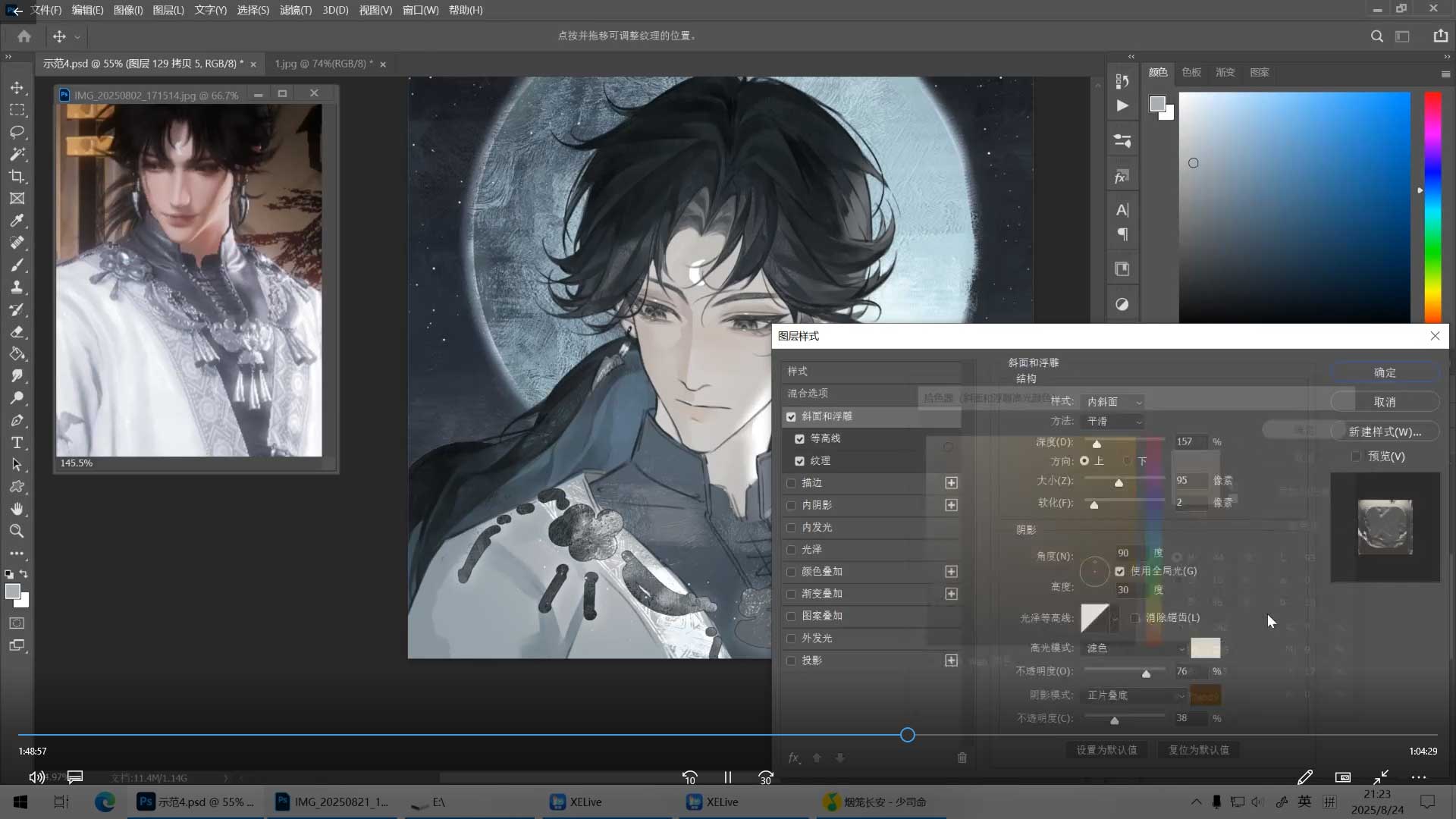Click the 确定 button
Screen dimensions: 1456x819
click(1385, 372)
